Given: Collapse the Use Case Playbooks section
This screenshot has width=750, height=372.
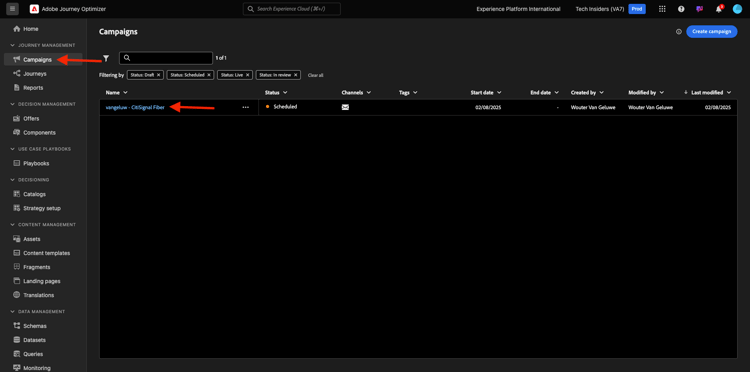Looking at the screenshot, I should [x=12, y=149].
